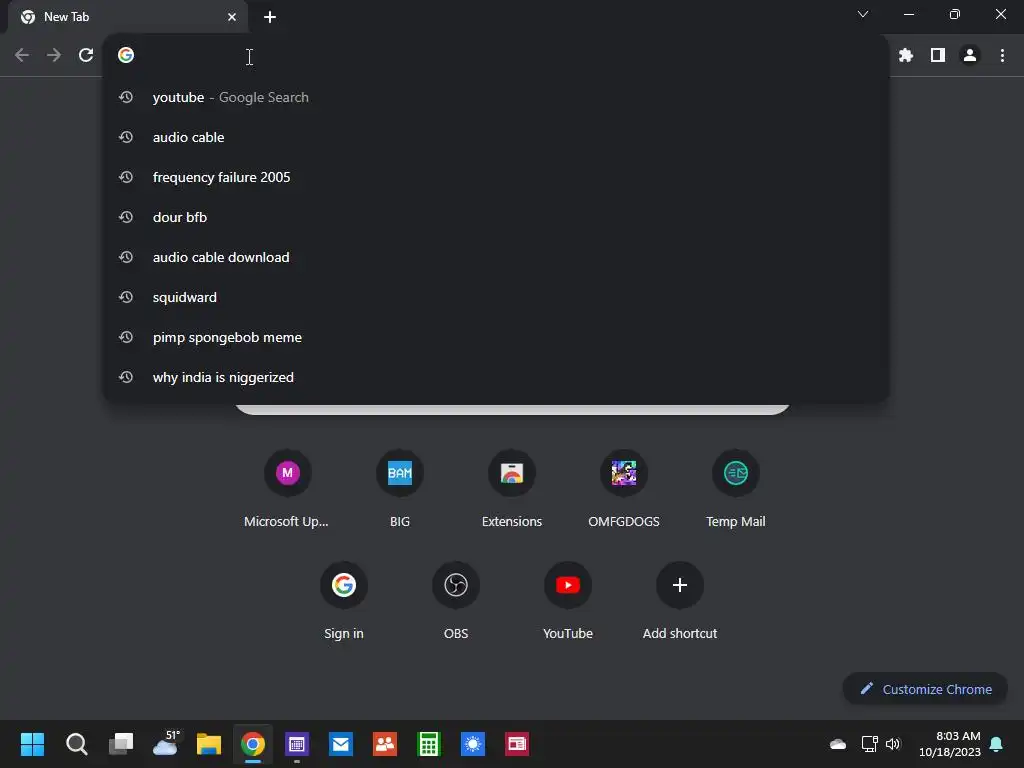Open Chrome's three-dot menu
This screenshot has width=1024, height=768.
click(1002, 56)
